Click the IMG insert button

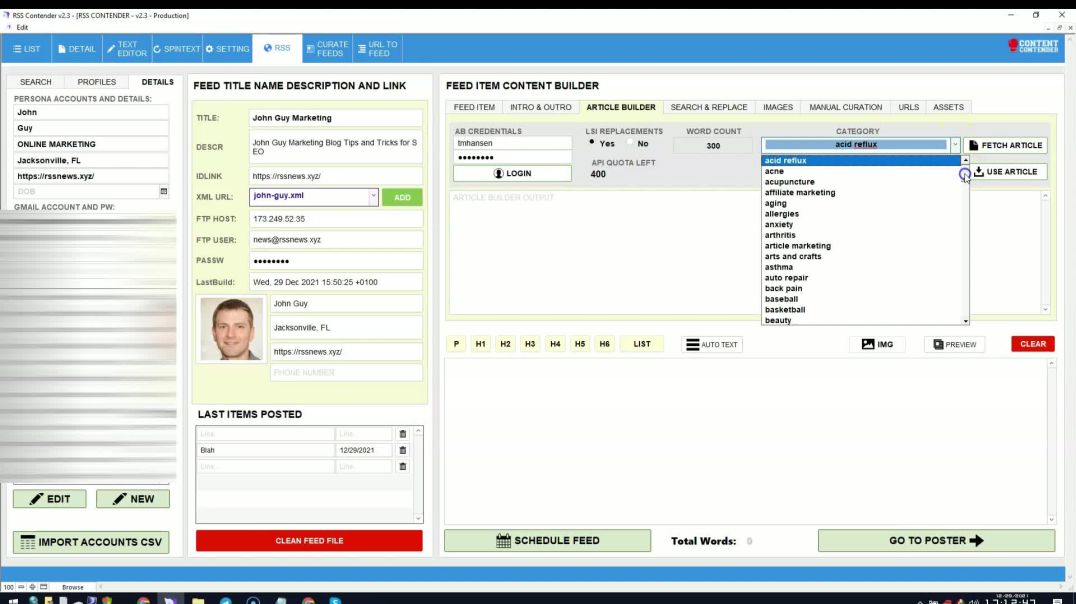tap(877, 345)
